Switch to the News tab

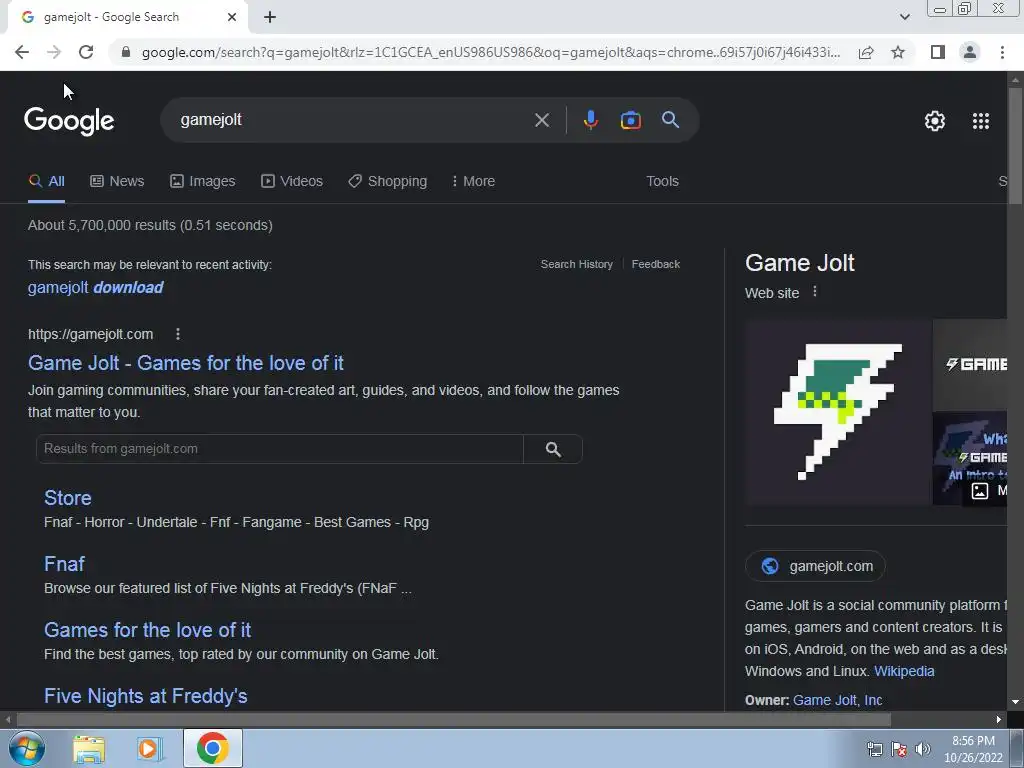(x=117, y=182)
